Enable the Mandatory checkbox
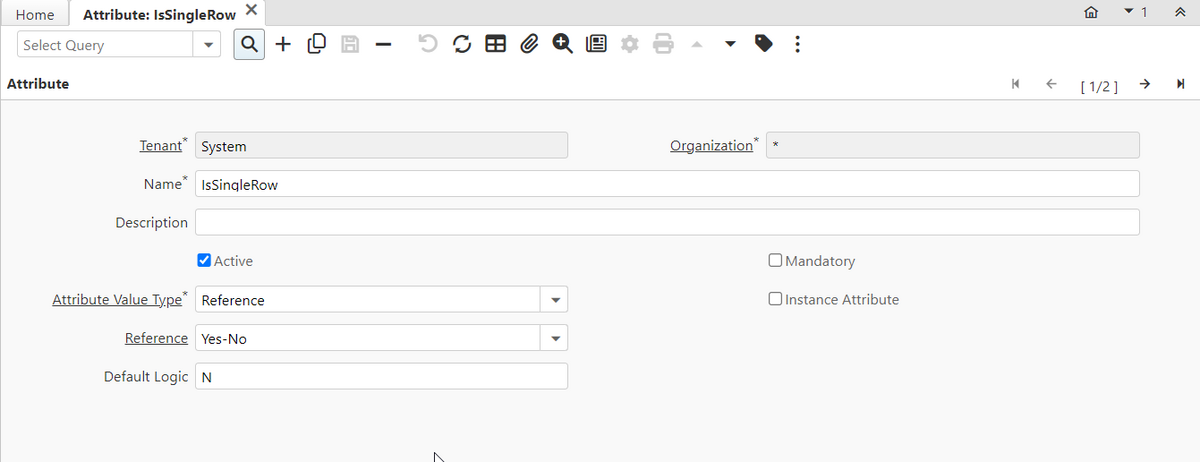This screenshot has width=1200, height=462. point(775,261)
